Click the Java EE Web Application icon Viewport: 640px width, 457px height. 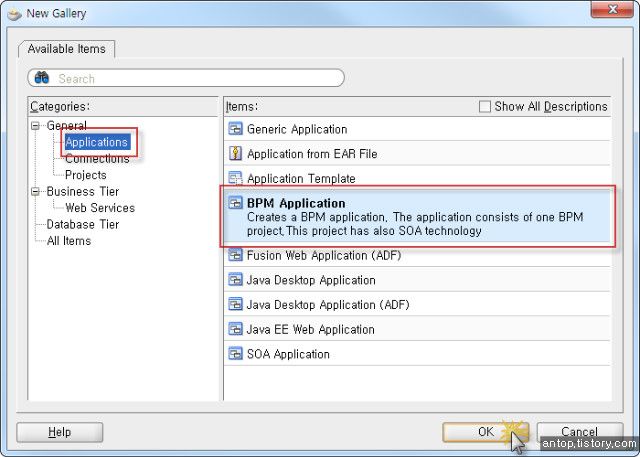(x=235, y=329)
